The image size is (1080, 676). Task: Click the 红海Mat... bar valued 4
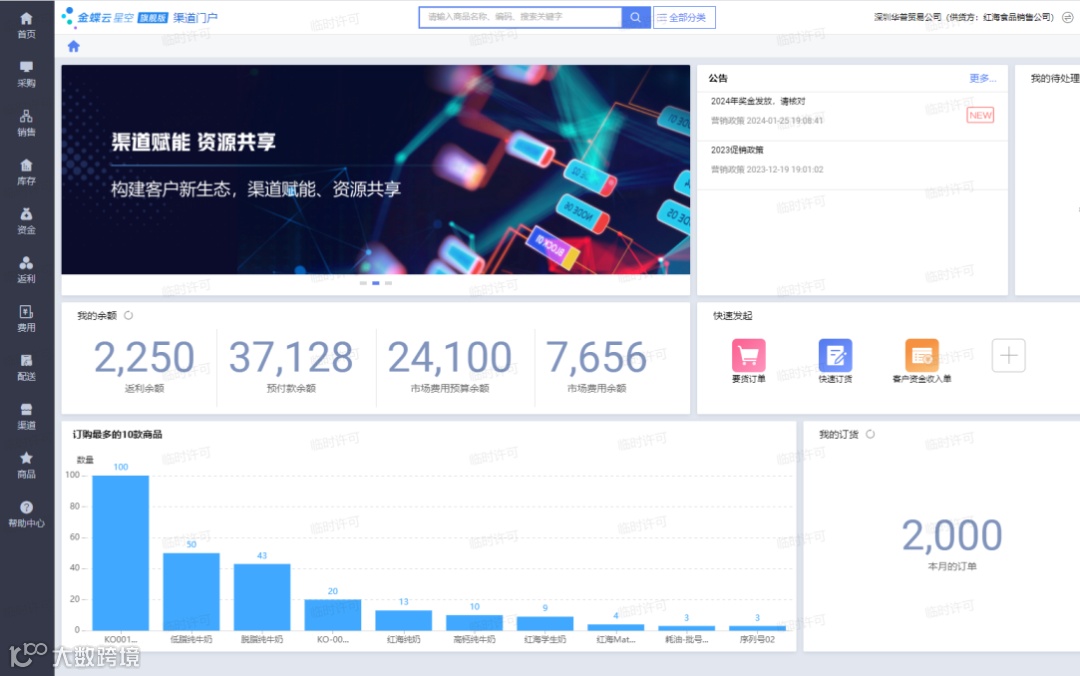pos(616,627)
